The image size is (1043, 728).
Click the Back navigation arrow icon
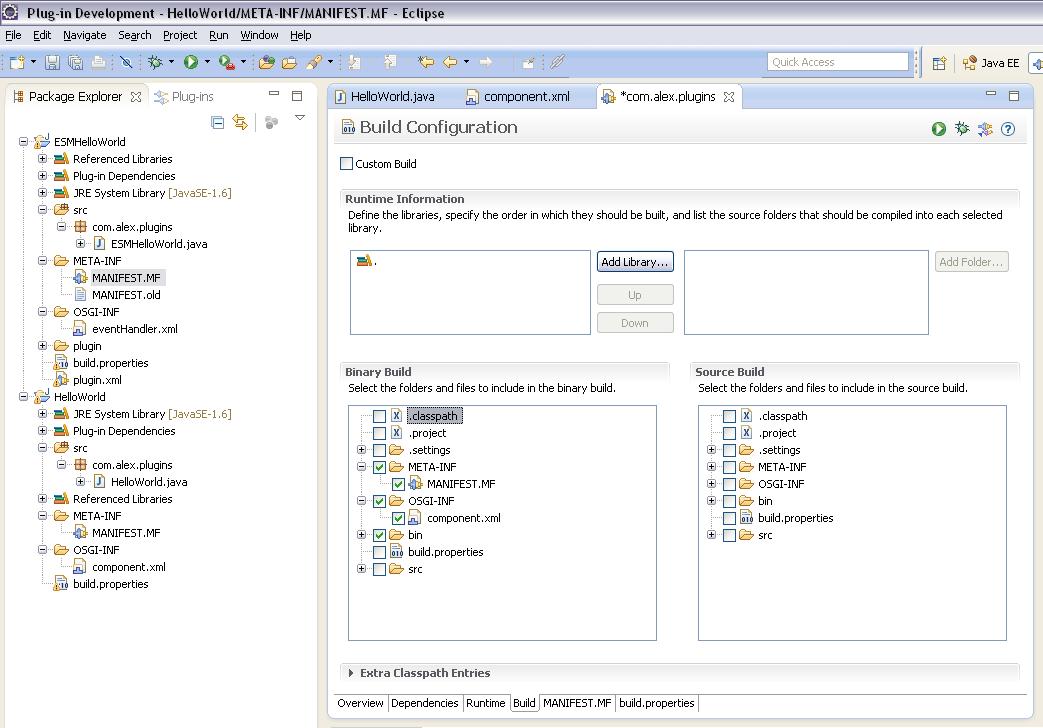coord(450,63)
